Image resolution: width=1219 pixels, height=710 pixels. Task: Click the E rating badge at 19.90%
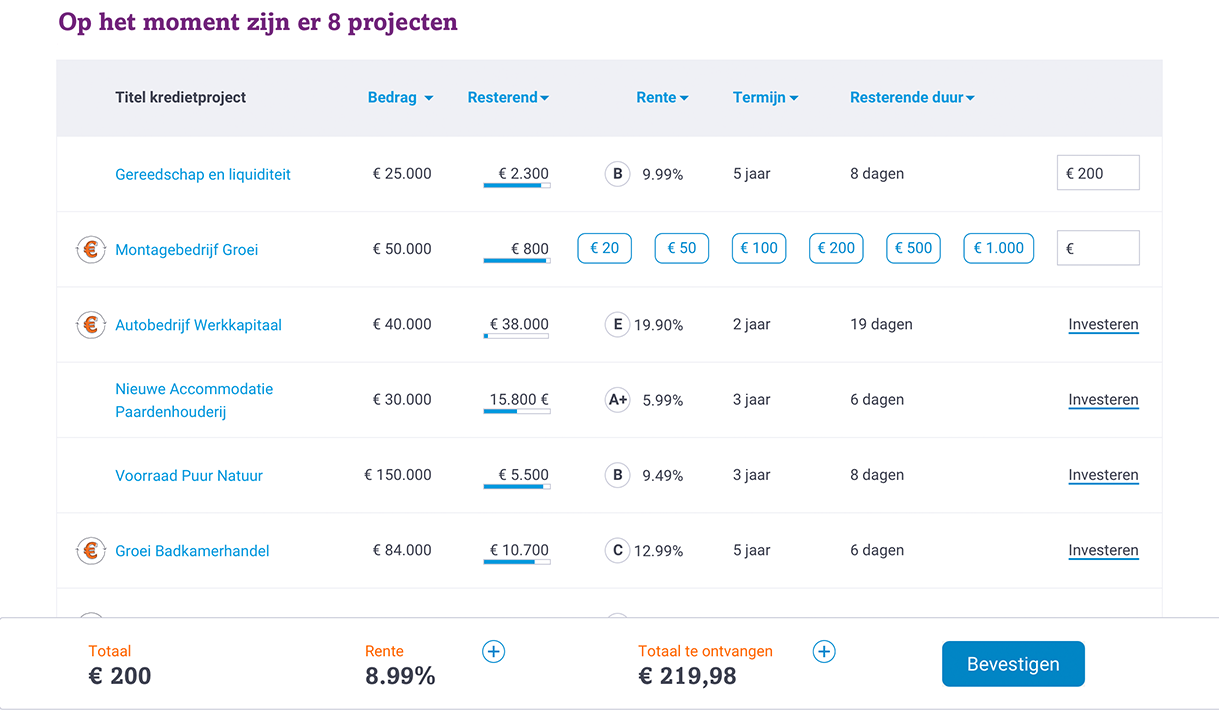pyautogui.click(x=617, y=325)
